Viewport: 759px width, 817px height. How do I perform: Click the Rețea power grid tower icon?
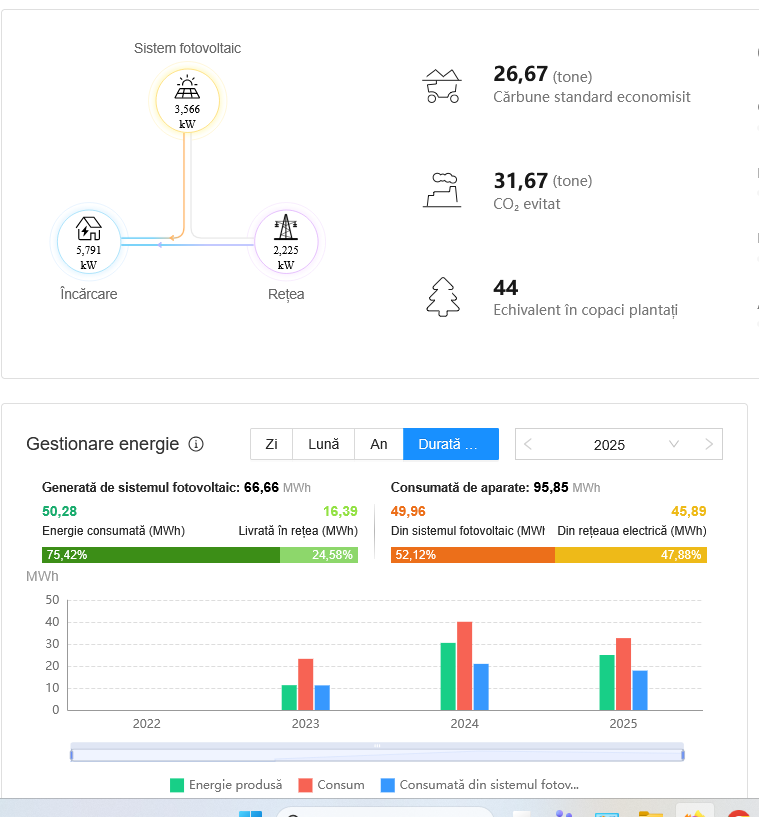tap(286, 228)
